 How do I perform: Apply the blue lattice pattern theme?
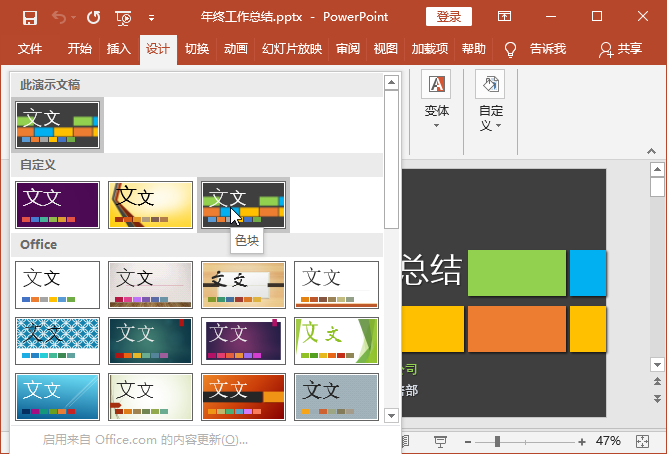click(x=57, y=341)
